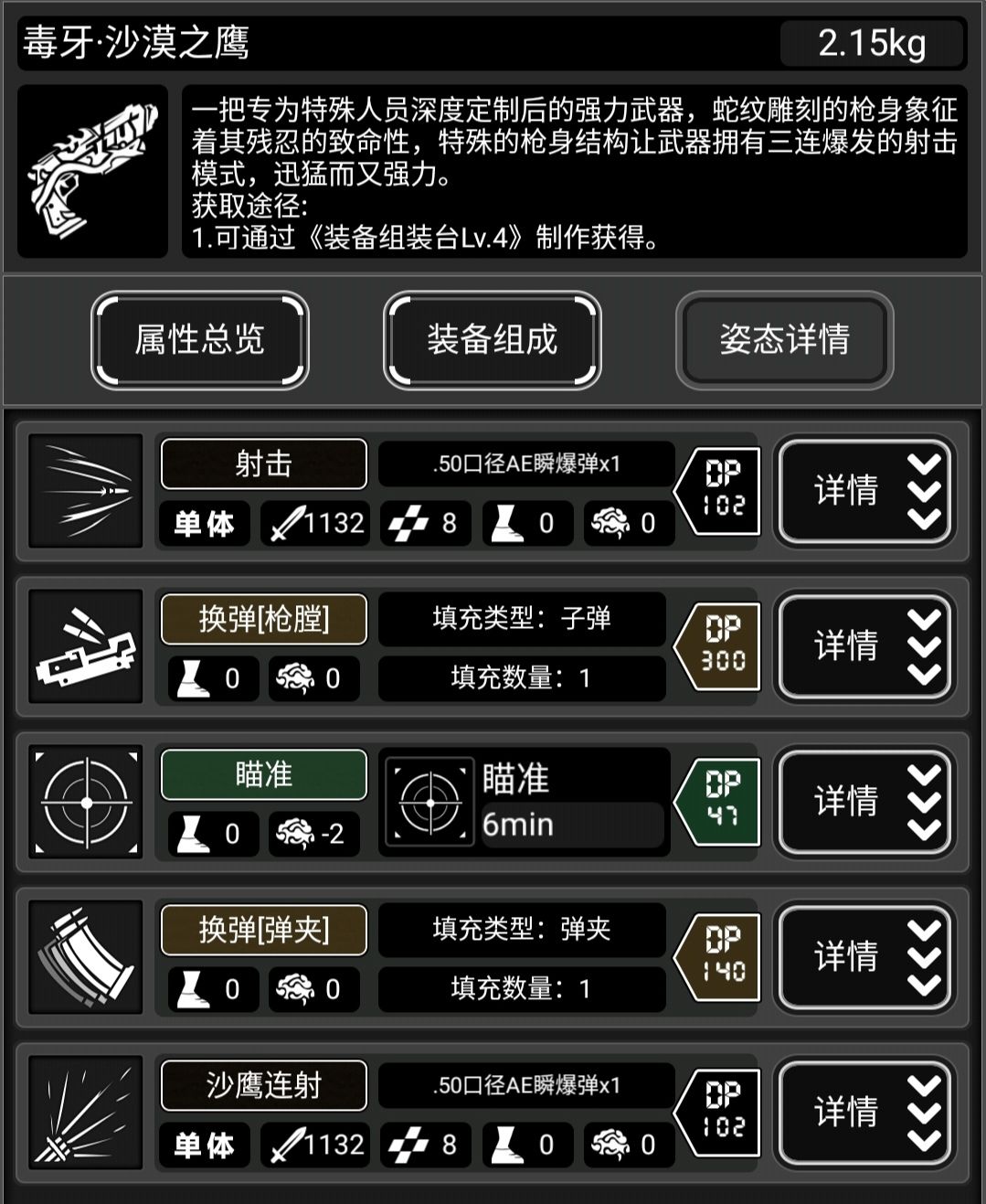Click the DP 300 tag on chamber reload
Image resolution: width=986 pixels, height=1204 pixels.
click(718, 646)
